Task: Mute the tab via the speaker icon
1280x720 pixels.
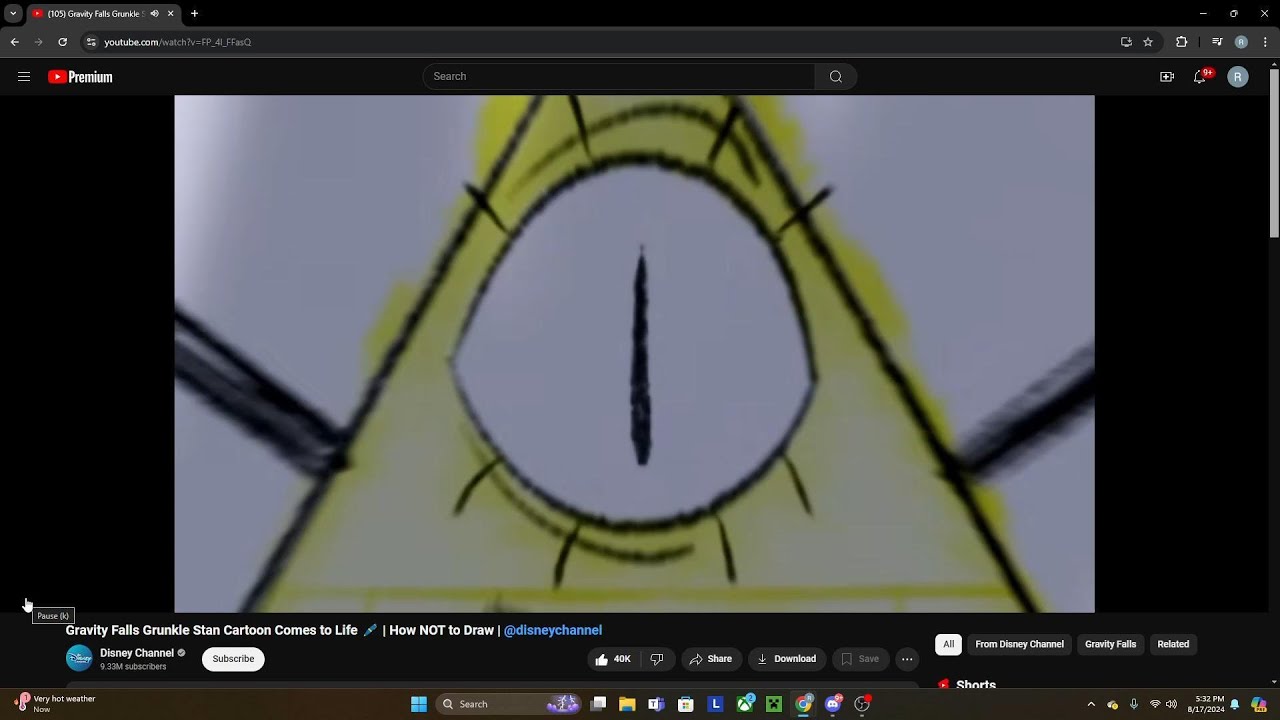Action: pyautogui.click(x=154, y=14)
